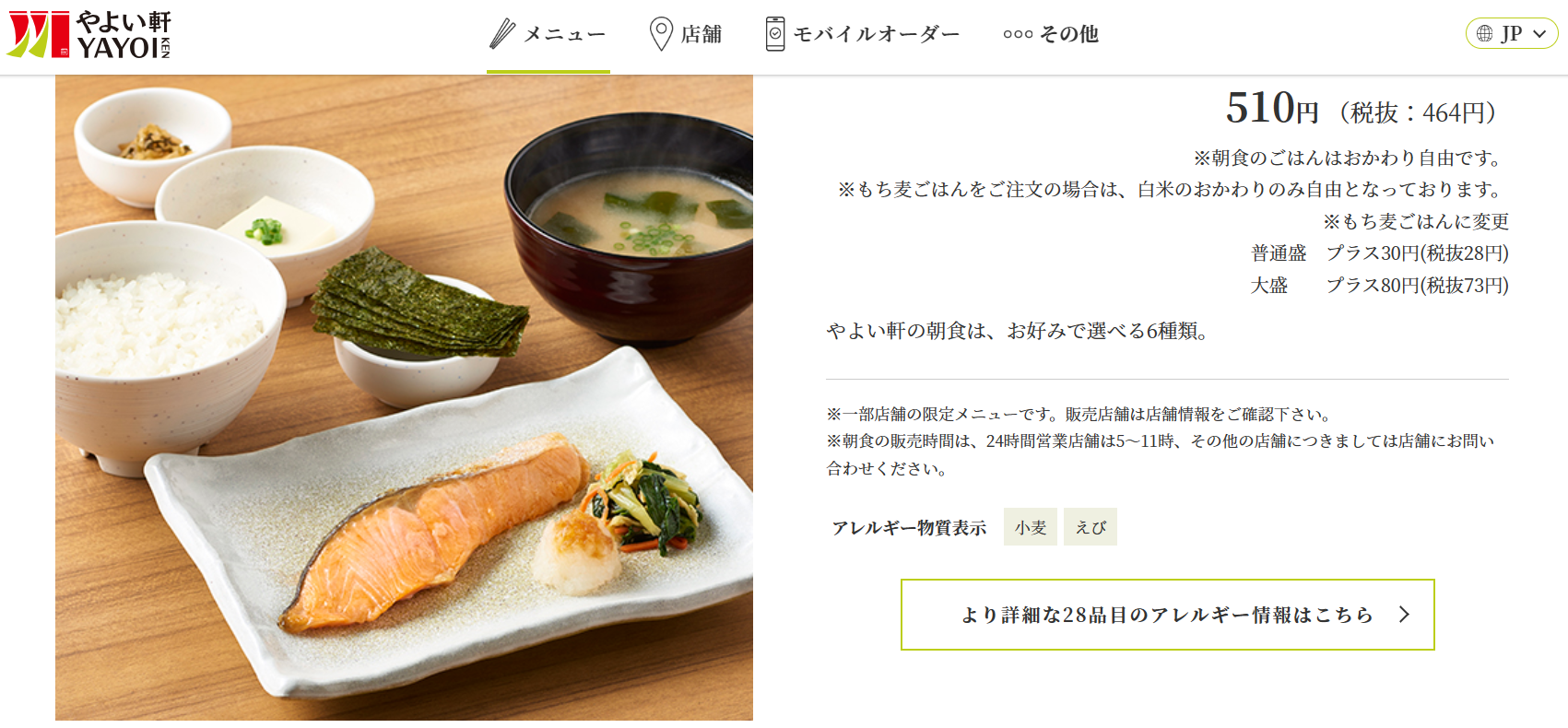This screenshot has height=728, width=1568.
Task: Click the Yayoi-ken red and green logo icon
Action: click(x=38, y=34)
